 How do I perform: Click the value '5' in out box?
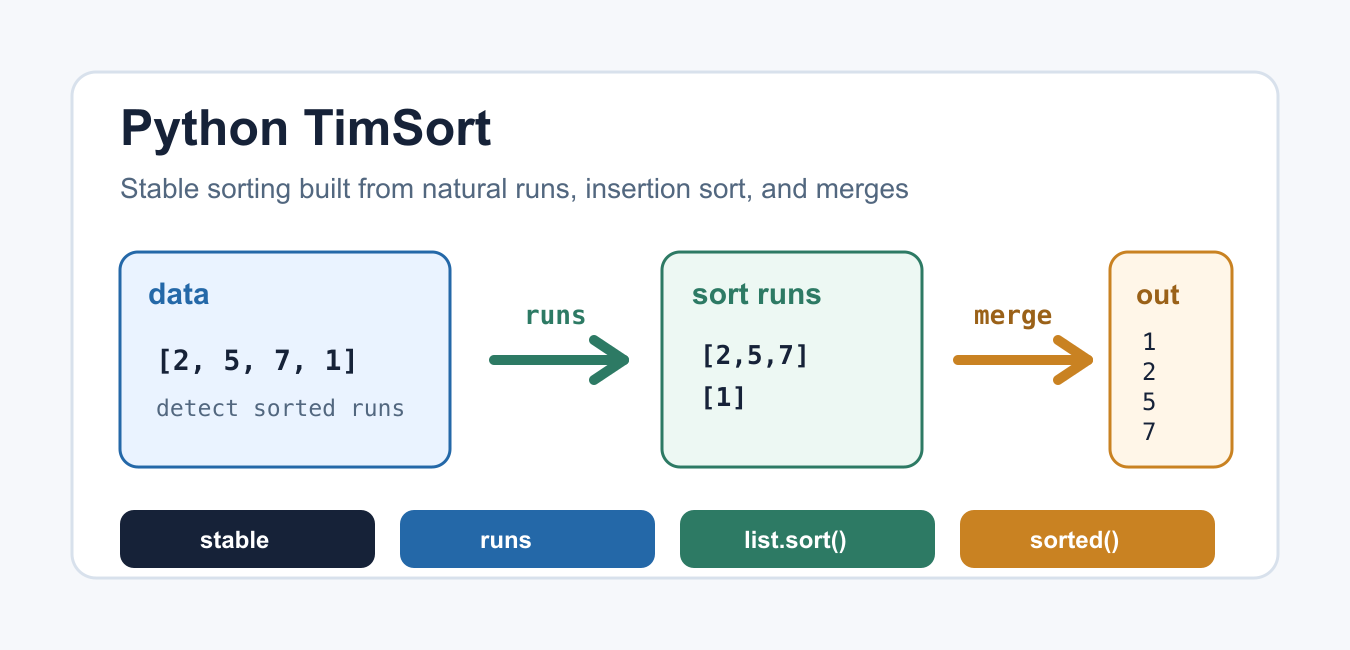tap(1149, 402)
